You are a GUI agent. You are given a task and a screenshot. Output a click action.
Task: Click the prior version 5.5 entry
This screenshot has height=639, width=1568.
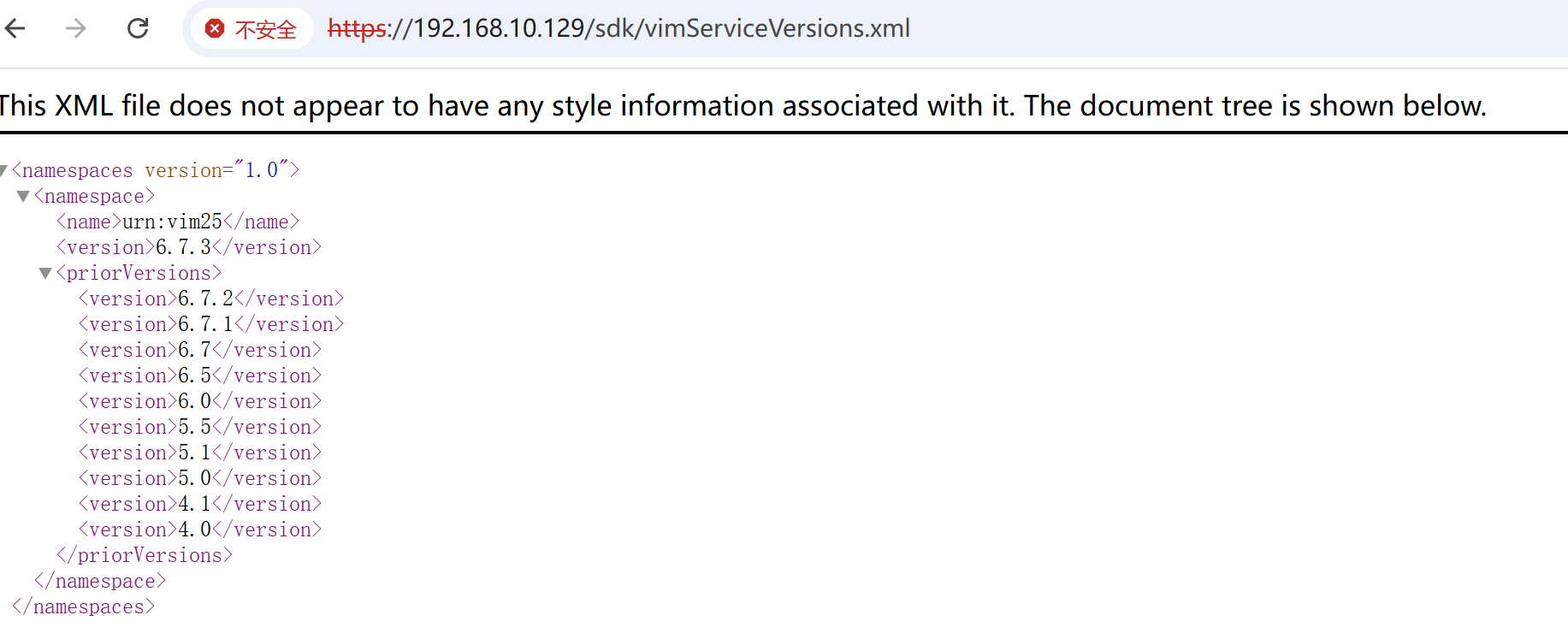tap(199, 428)
